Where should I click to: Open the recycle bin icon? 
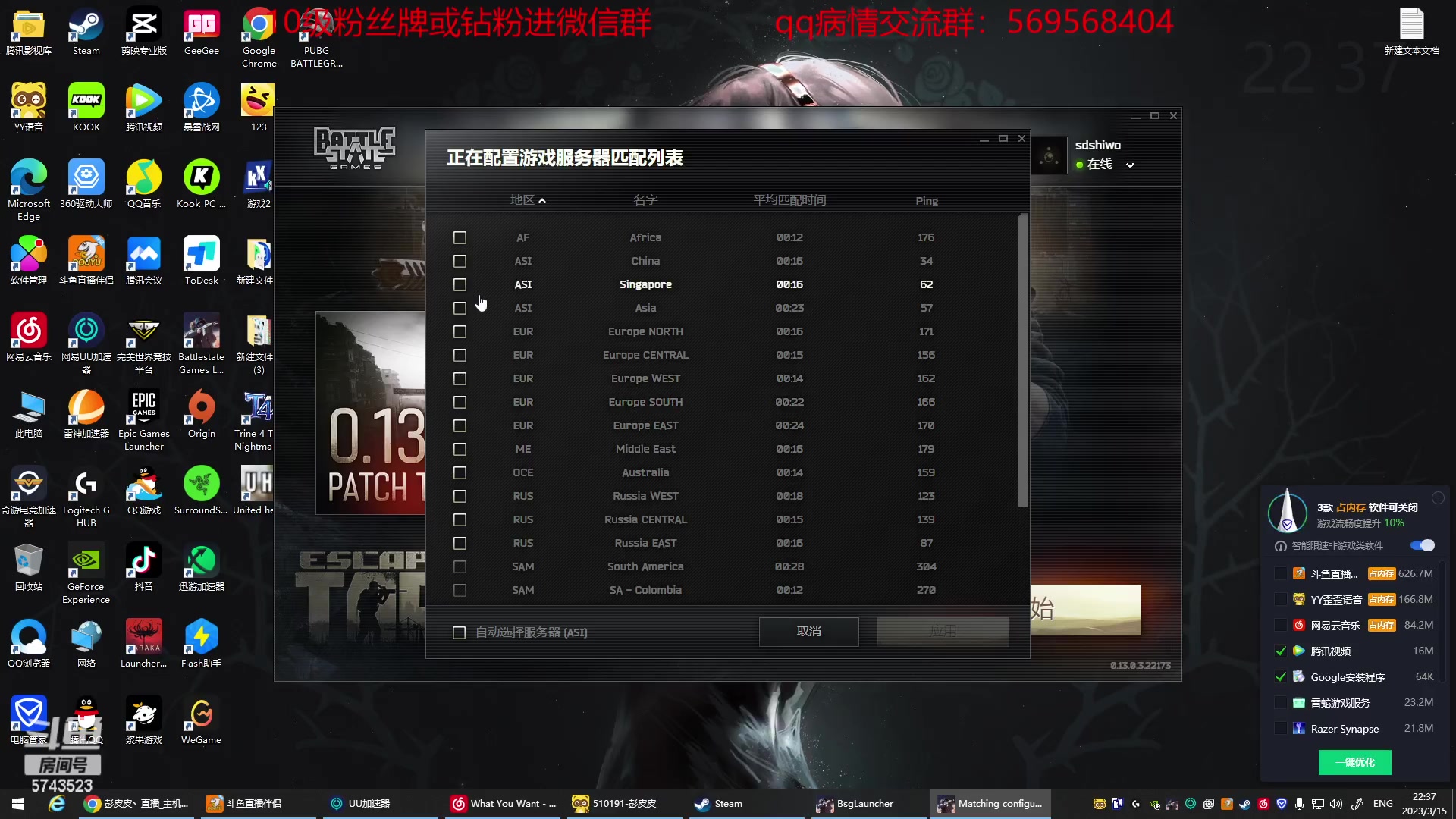[x=29, y=568]
